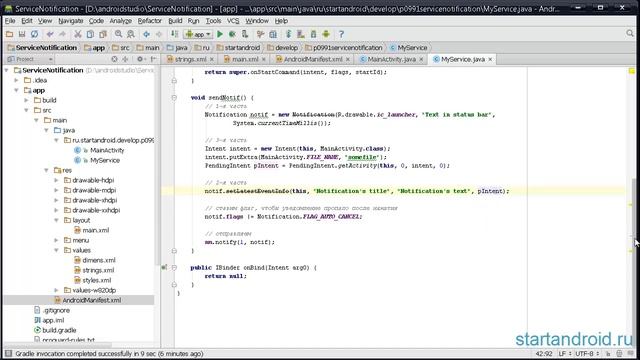The height and width of the screenshot is (360, 640).
Task: Click the navigate Back arrow icon
Action: click(x=146, y=34)
